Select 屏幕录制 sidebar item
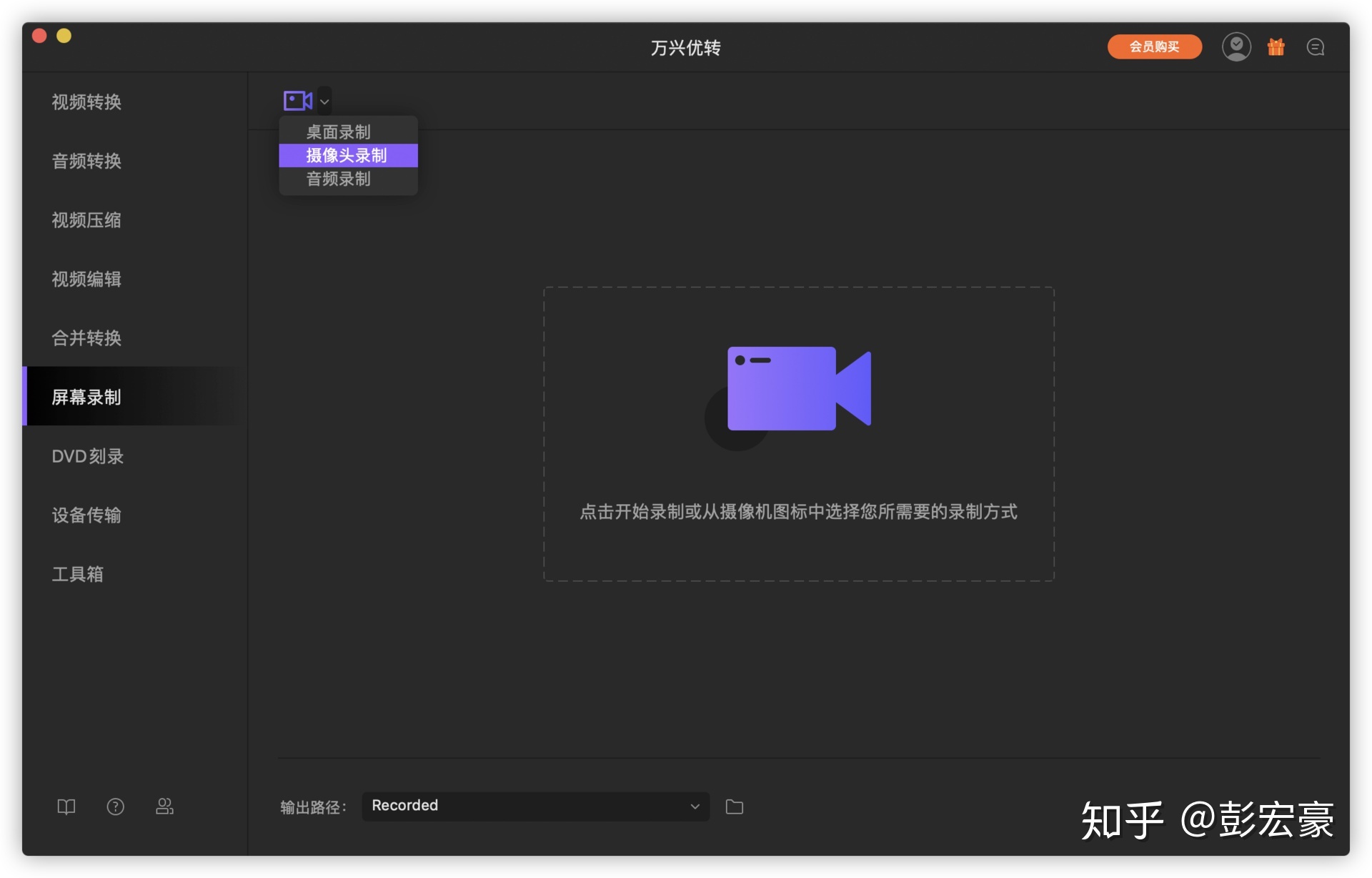The image size is (1372, 878). pos(134,397)
